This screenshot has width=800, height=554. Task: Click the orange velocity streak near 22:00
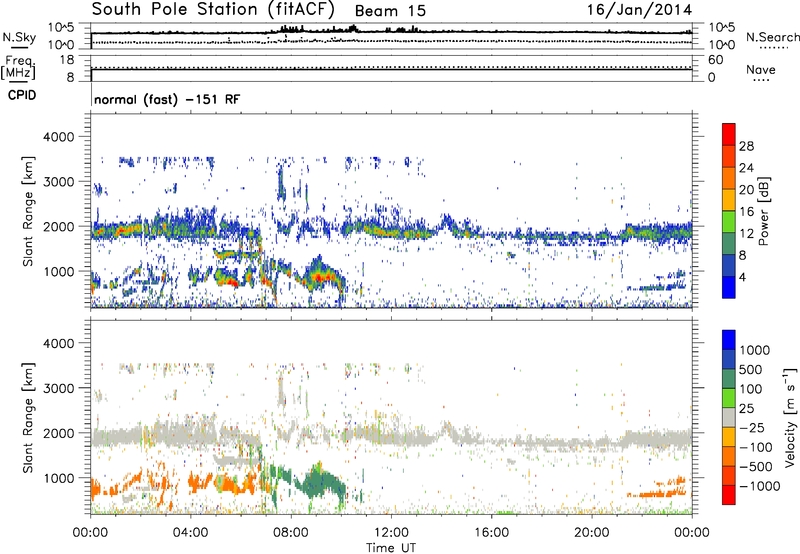click(658, 492)
